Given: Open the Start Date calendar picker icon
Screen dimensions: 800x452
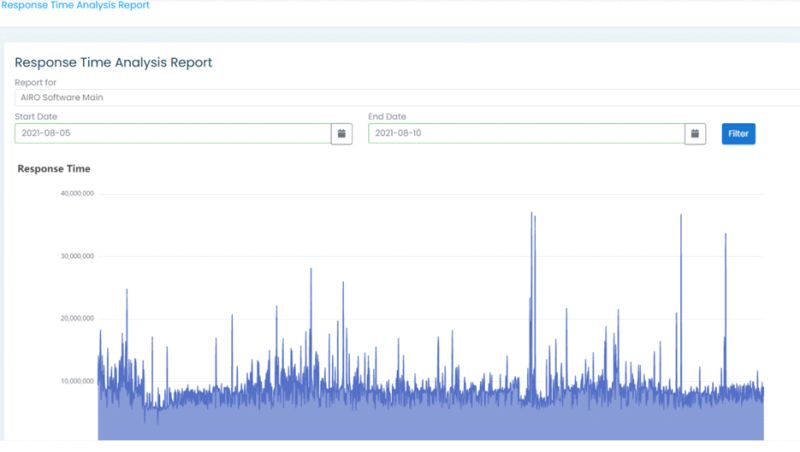Looking at the screenshot, I should click(x=341, y=134).
